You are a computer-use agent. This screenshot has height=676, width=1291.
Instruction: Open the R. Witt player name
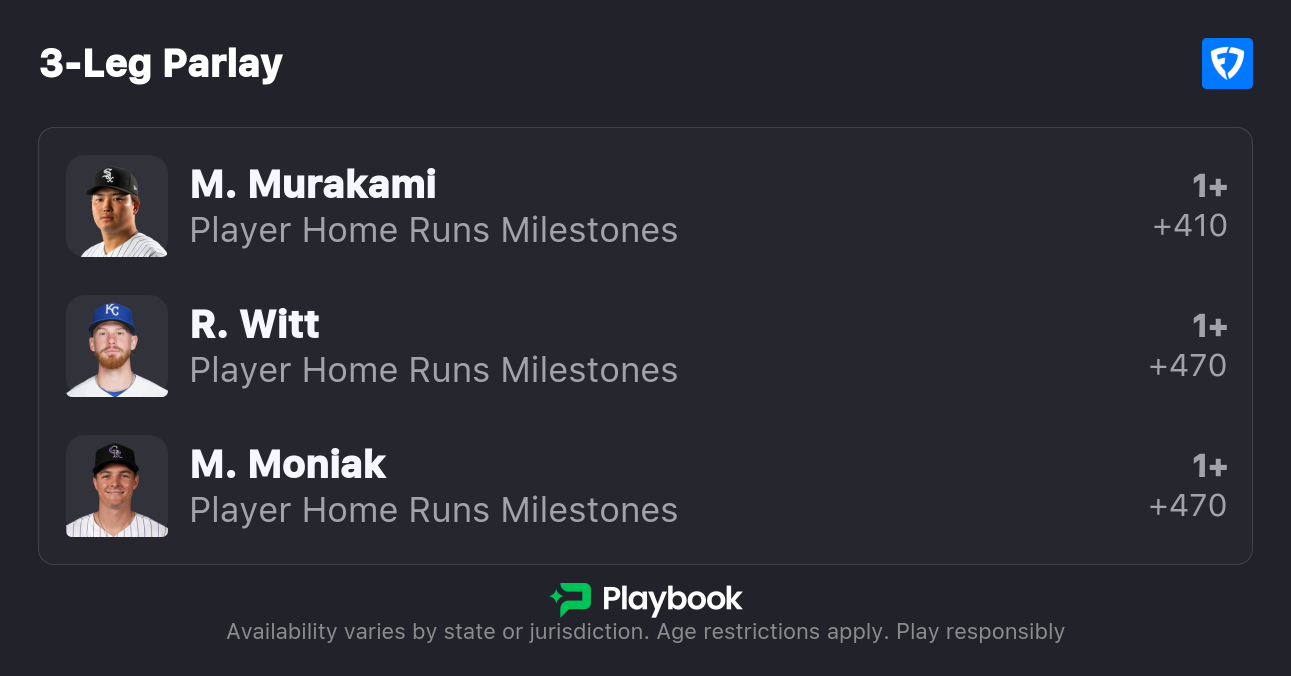[x=255, y=324]
